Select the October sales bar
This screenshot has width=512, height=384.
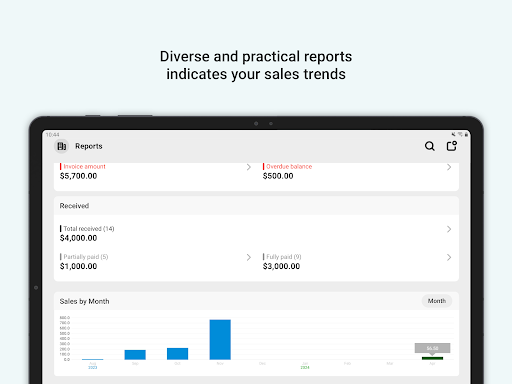(177, 354)
